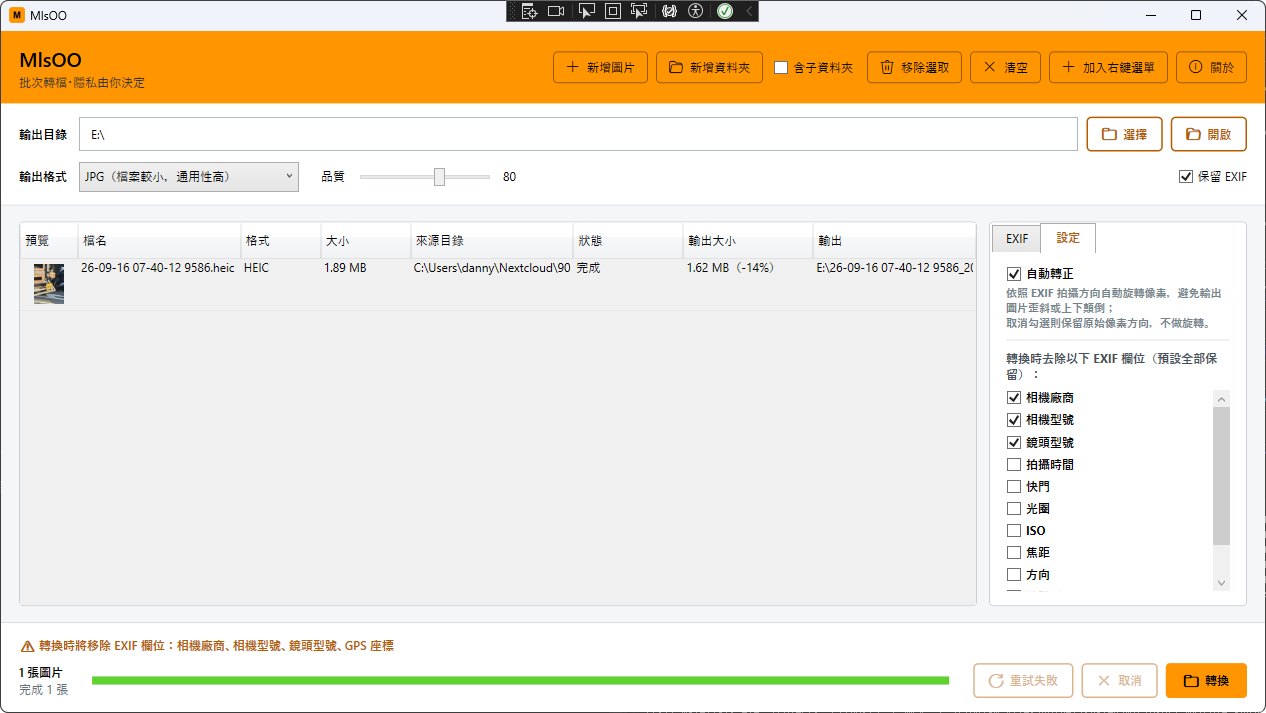Start conversion with the 轉換 button
This screenshot has height=713, width=1266.
[x=1206, y=680]
